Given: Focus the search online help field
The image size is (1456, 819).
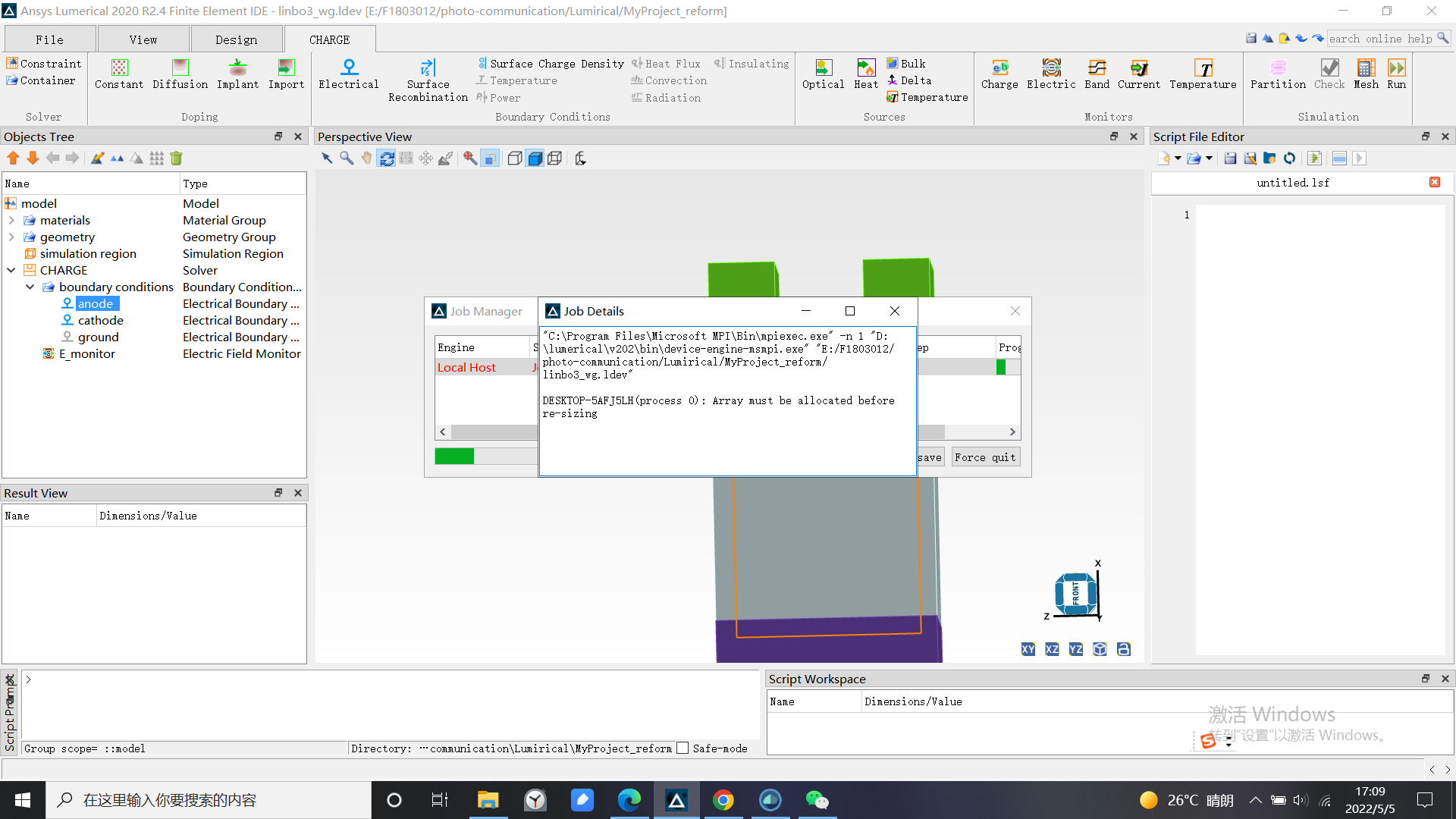Looking at the screenshot, I should pyautogui.click(x=1380, y=39).
